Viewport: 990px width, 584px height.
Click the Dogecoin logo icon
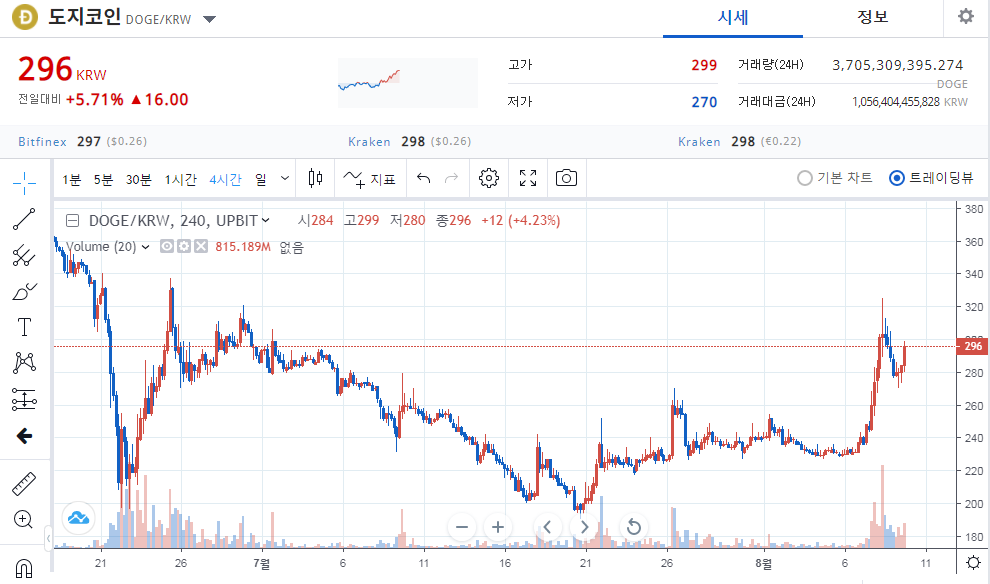[x=25, y=17]
